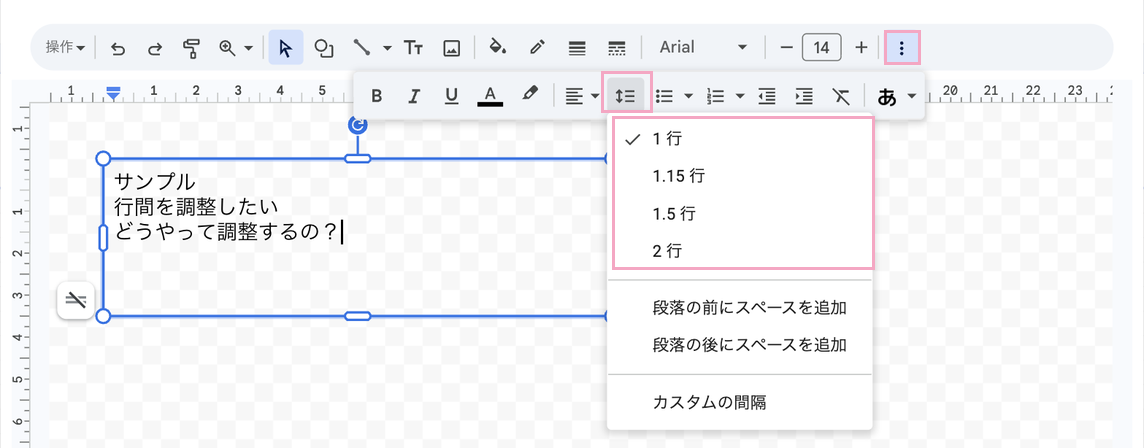Viewport: 1144px width, 448px height.
Task: Click the top-left corner resize handle
Action: coord(104,158)
